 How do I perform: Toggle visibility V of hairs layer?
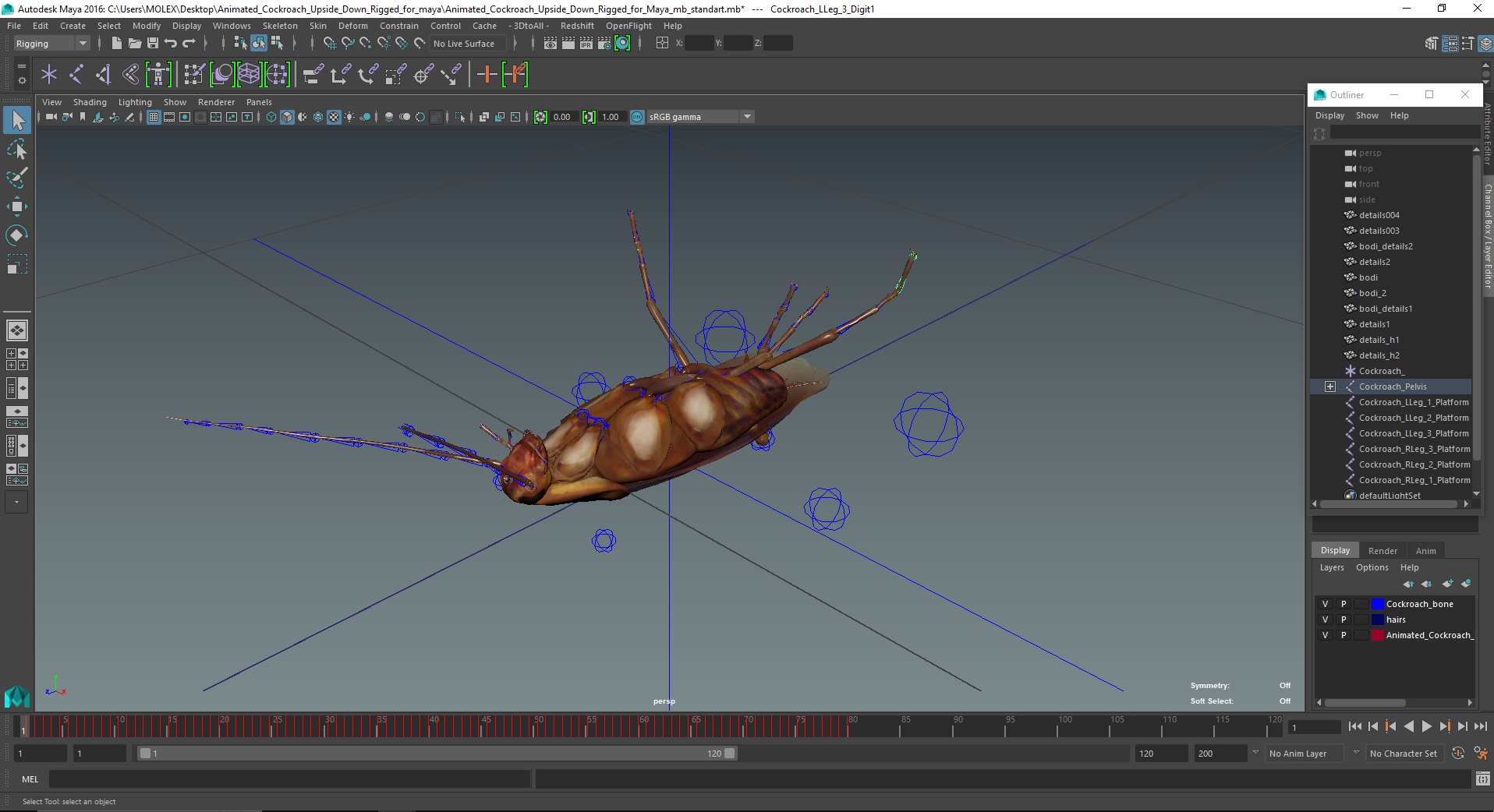[x=1325, y=620]
